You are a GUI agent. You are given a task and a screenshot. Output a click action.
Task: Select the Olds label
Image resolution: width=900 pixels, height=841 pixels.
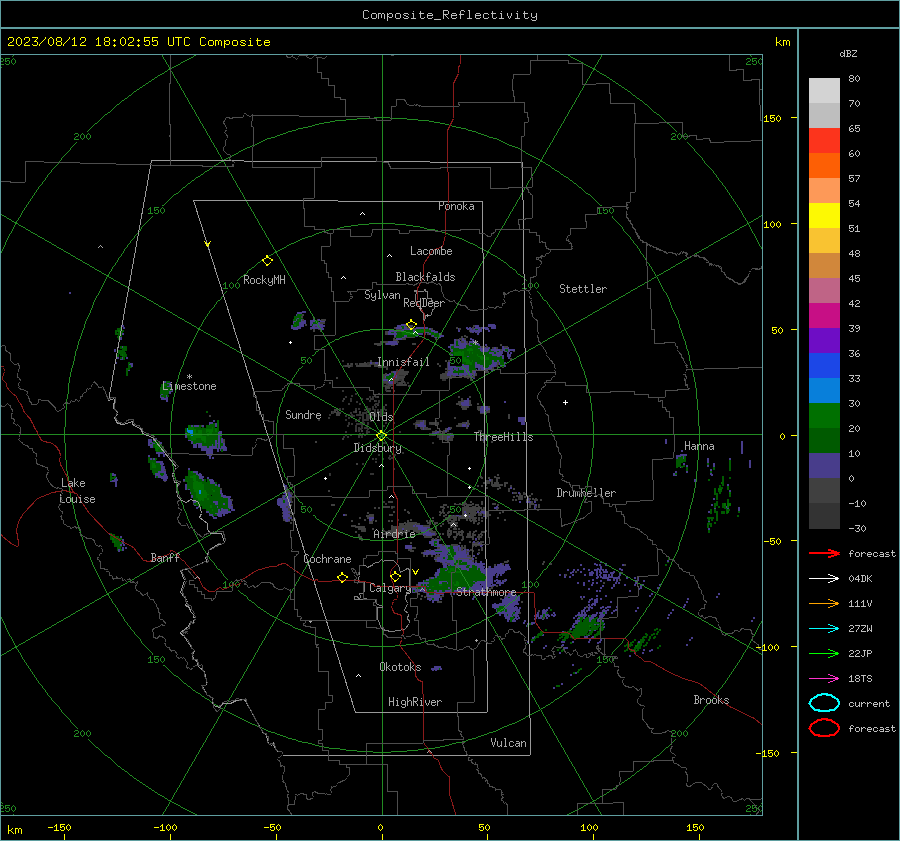(x=381, y=417)
